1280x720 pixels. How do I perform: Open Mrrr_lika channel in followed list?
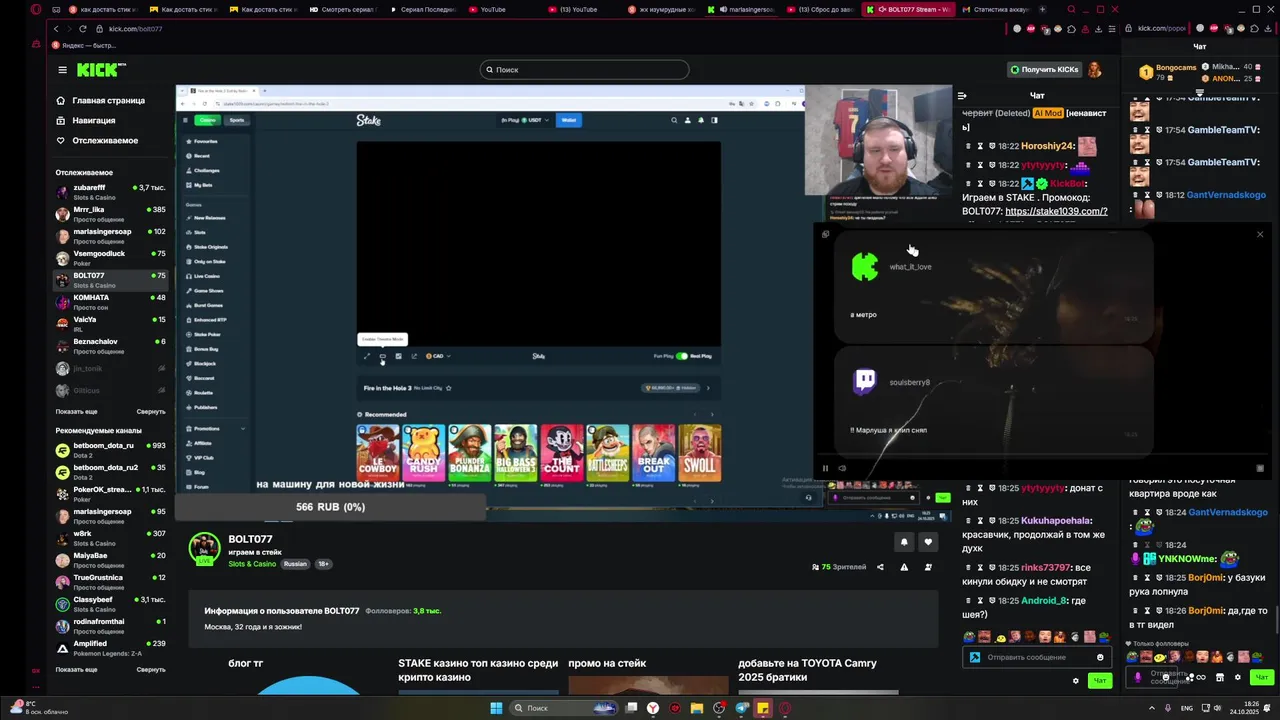pyautogui.click(x=110, y=214)
